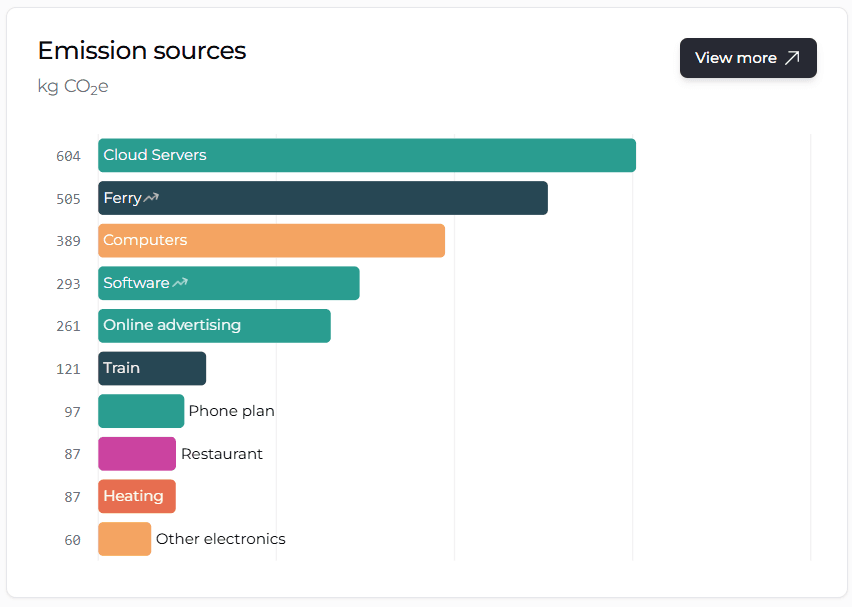Select the Emission sources title

tap(141, 50)
